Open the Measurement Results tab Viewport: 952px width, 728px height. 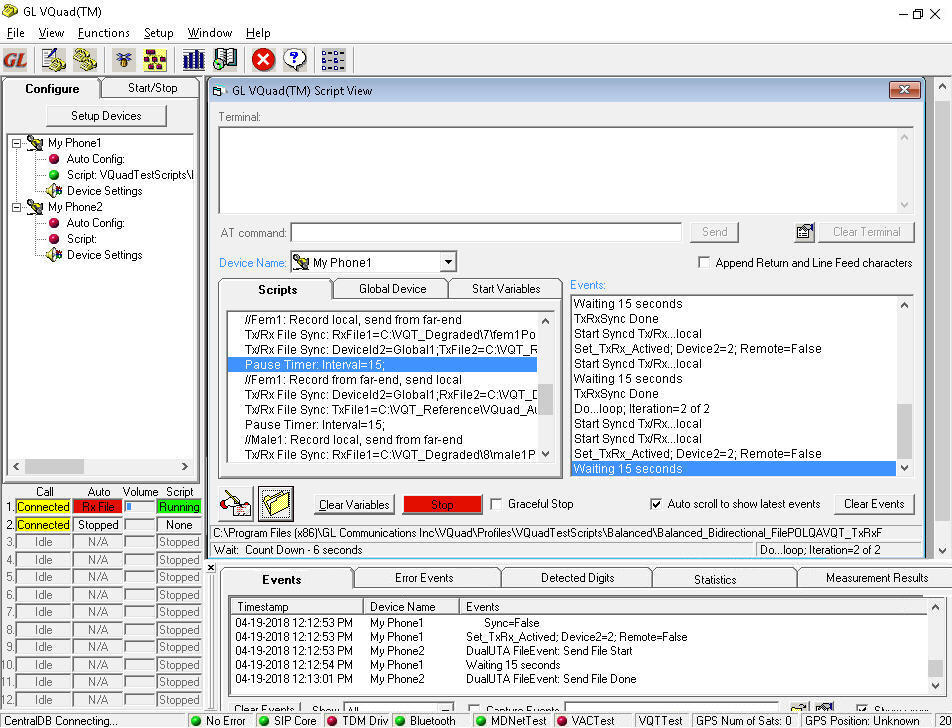876,578
